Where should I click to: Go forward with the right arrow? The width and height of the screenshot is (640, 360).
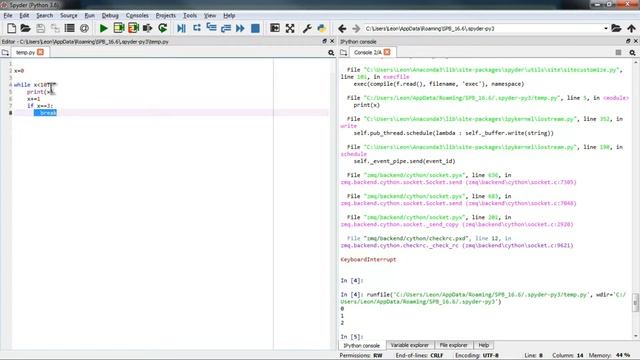coord(356,29)
